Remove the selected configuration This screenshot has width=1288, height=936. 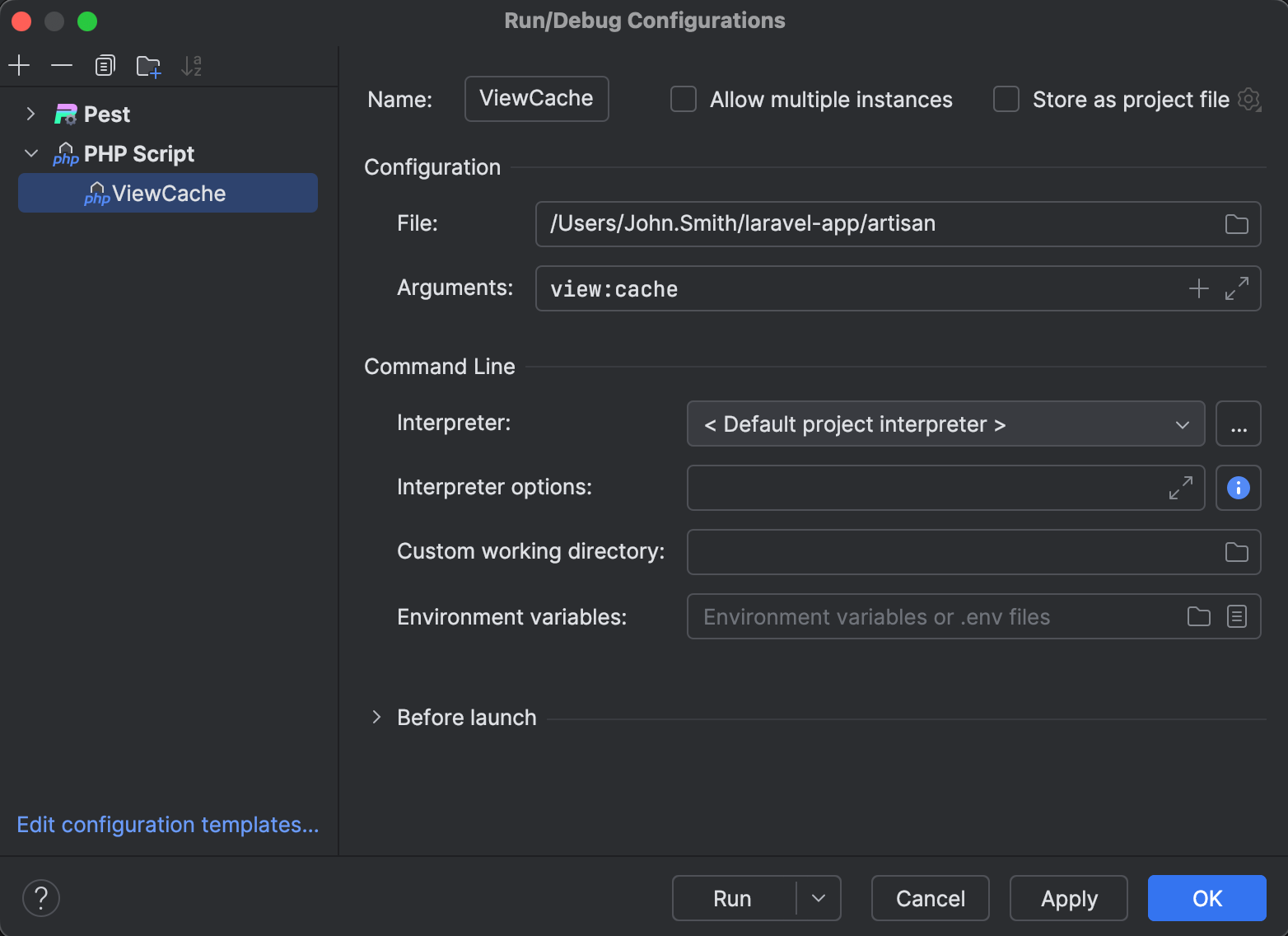click(x=62, y=65)
